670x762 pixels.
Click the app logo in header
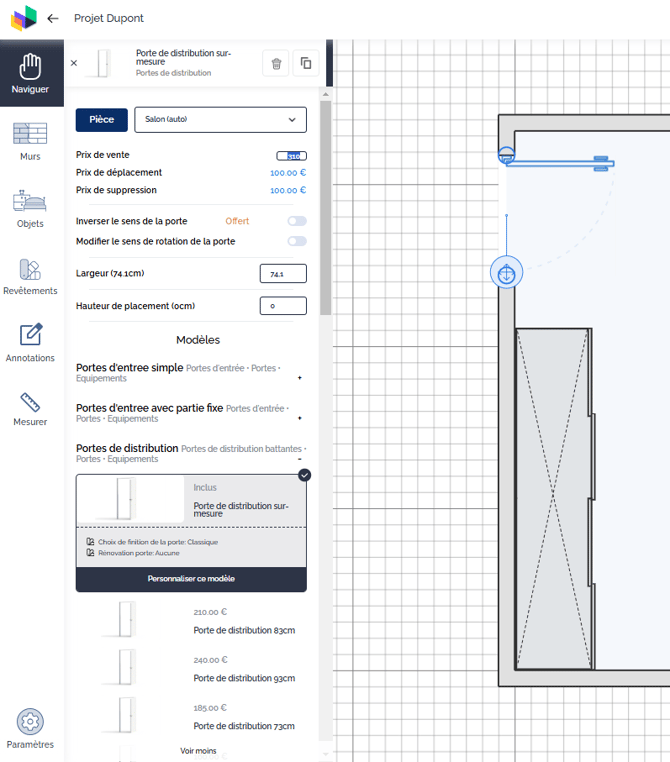pyautogui.click(x=24, y=18)
